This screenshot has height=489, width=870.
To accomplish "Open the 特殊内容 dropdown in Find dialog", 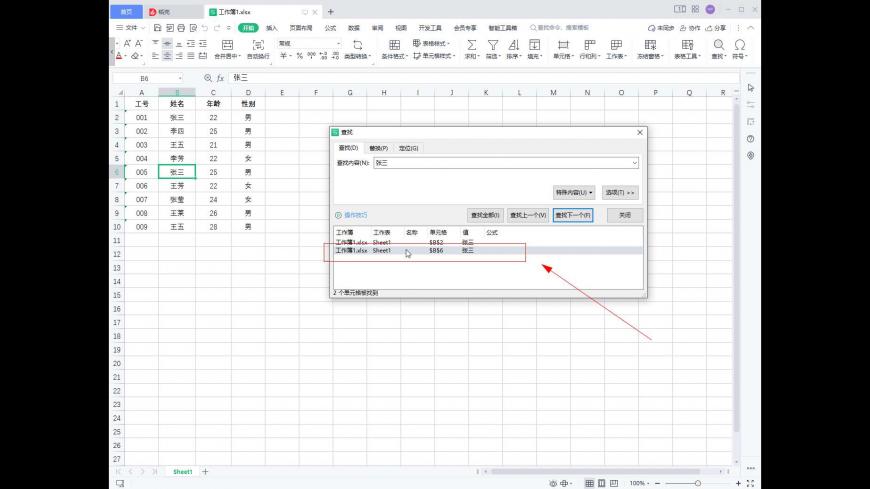I will [575, 192].
